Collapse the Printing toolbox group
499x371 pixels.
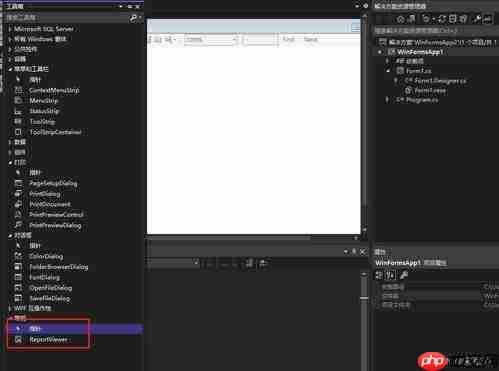click(x=10, y=162)
